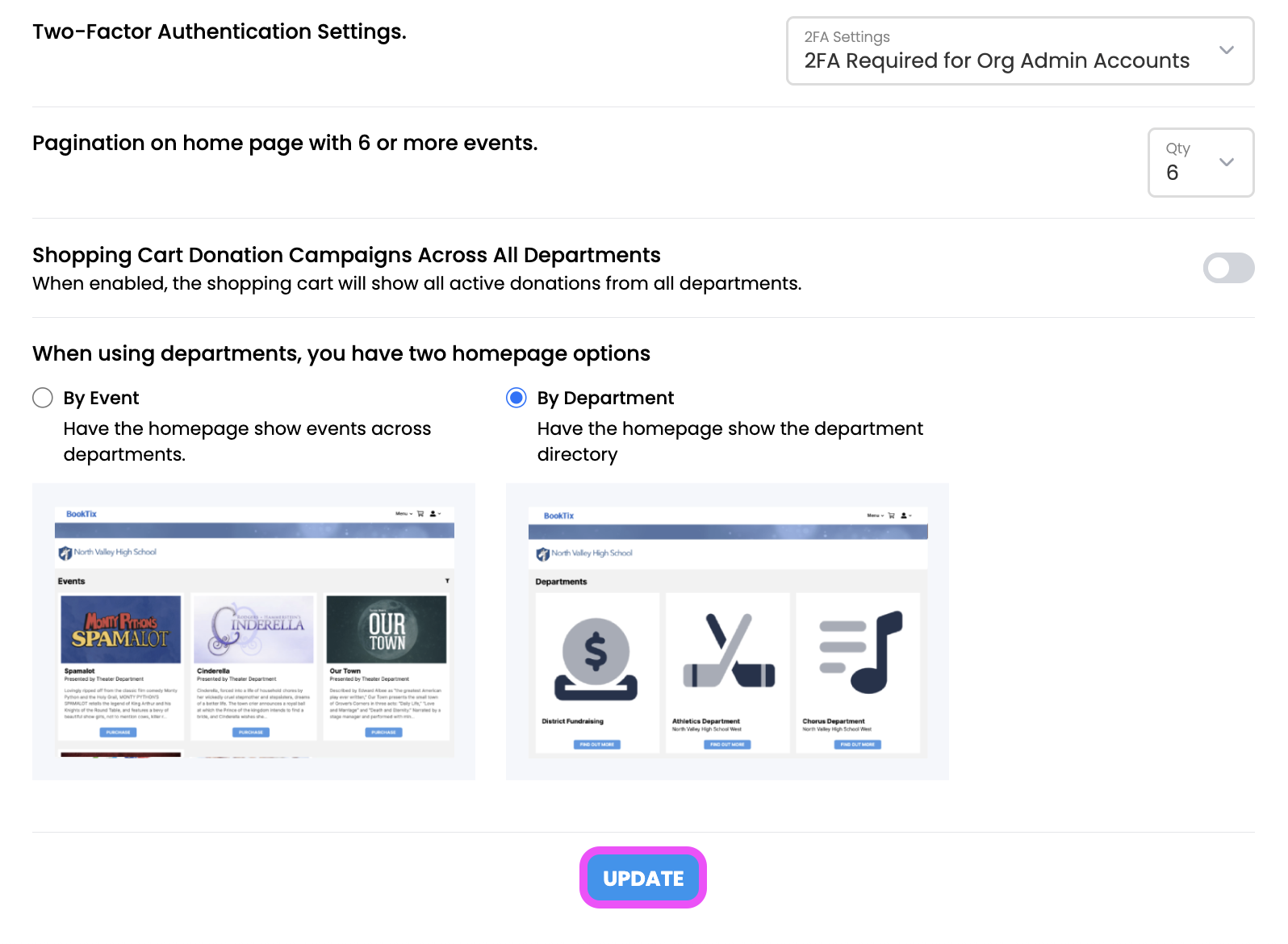Click the BookTix logo in event preview

point(82,514)
